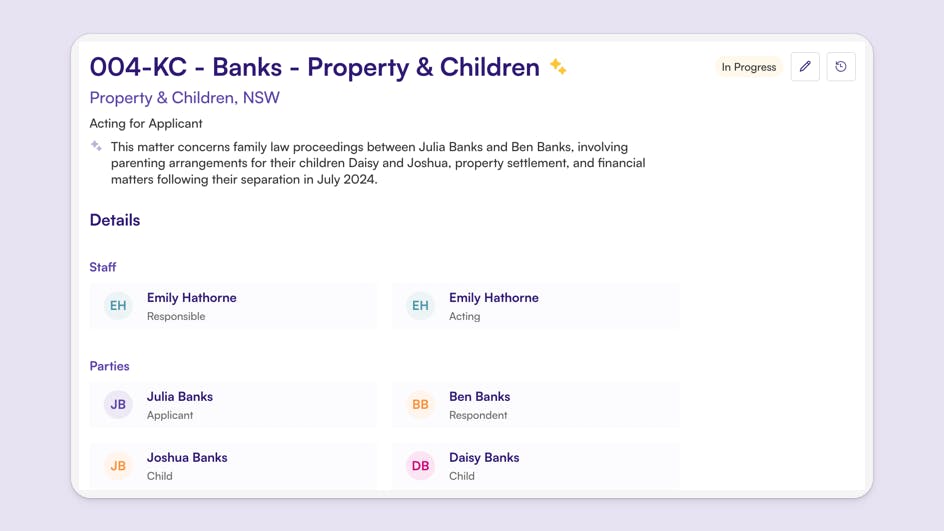Click the pencil edit icon
Image resolution: width=944 pixels, height=531 pixels.
tap(805, 67)
